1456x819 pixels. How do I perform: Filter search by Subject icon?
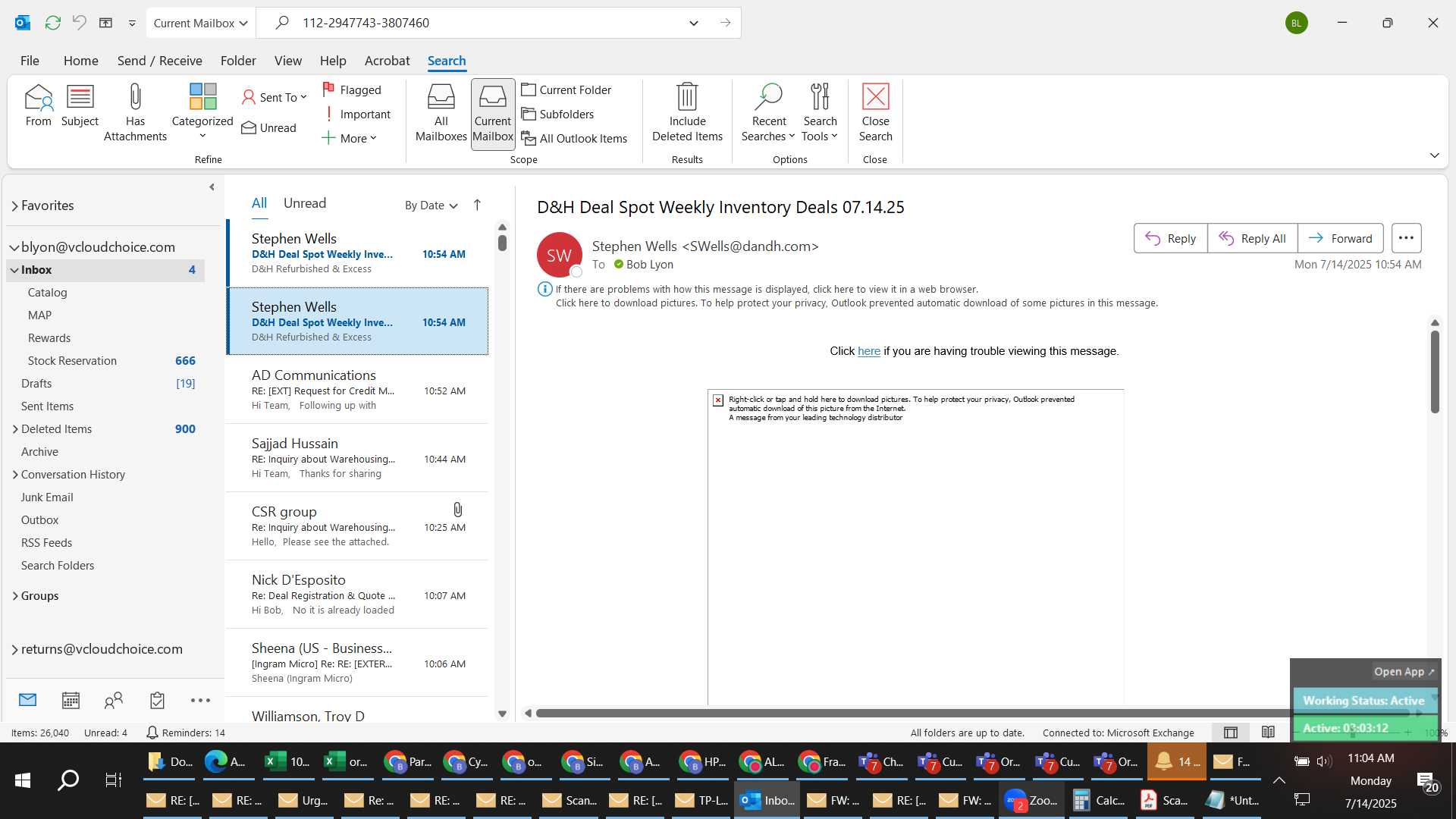(80, 105)
